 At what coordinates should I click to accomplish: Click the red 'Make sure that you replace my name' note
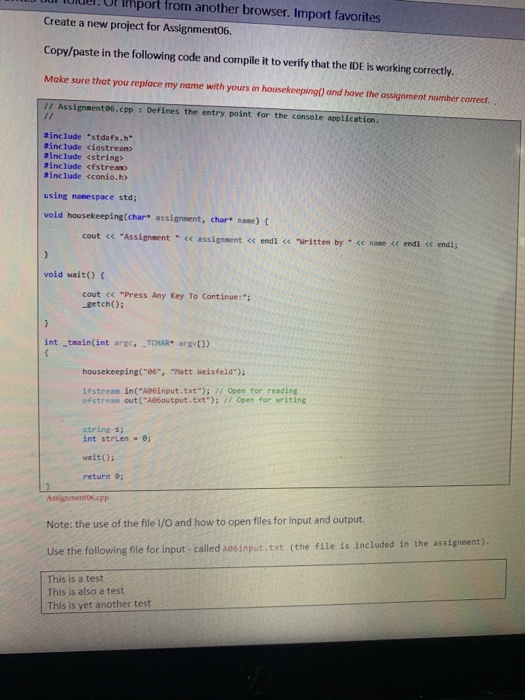tap(267, 89)
